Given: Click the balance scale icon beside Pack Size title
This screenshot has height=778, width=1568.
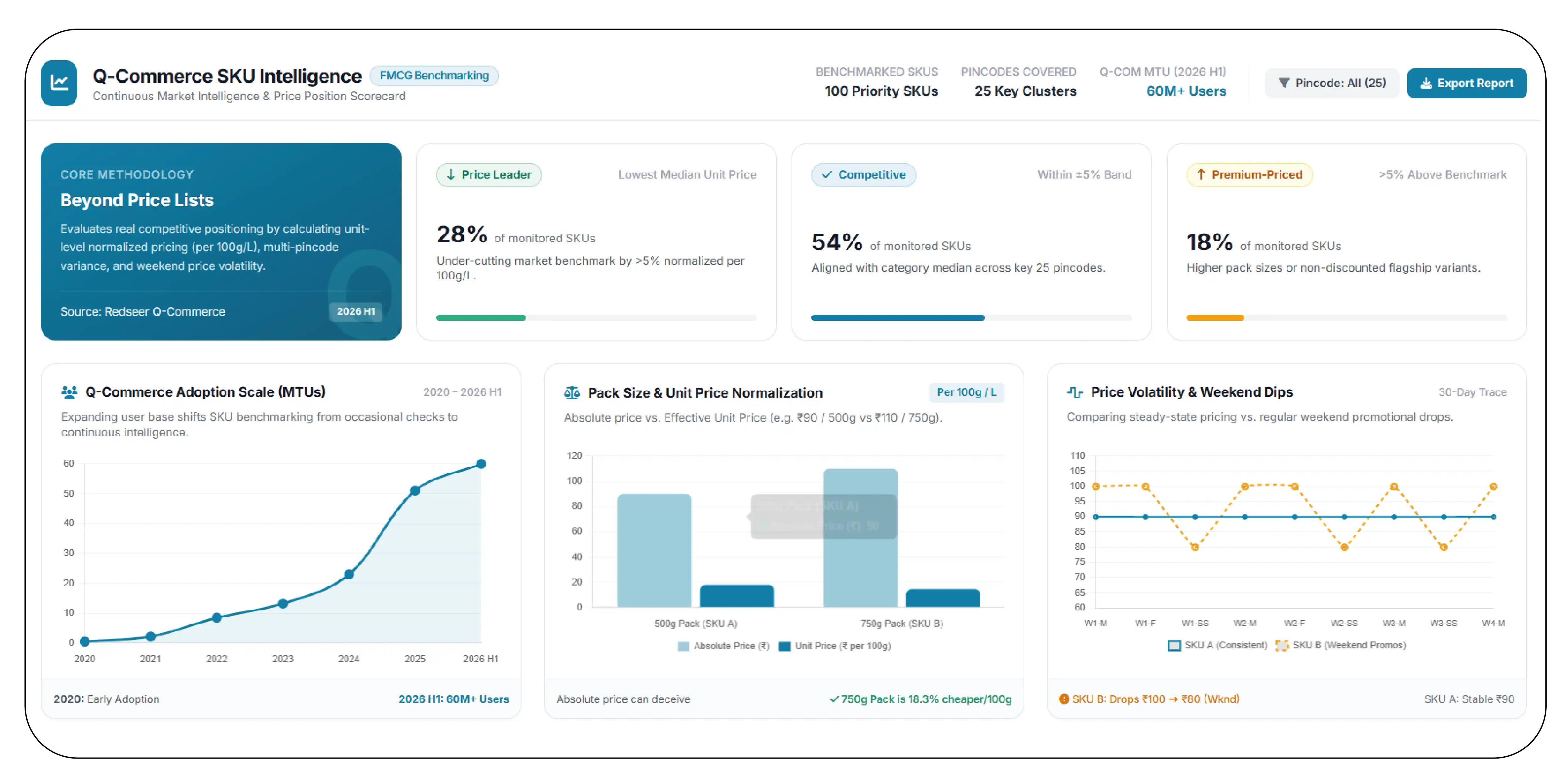Looking at the screenshot, I should point(572,393).
